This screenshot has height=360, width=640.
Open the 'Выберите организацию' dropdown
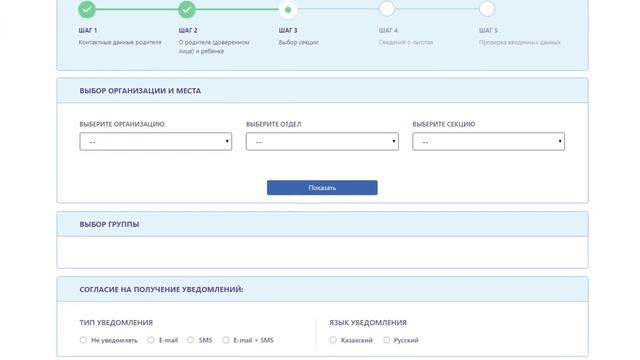[x=156, y=142]
